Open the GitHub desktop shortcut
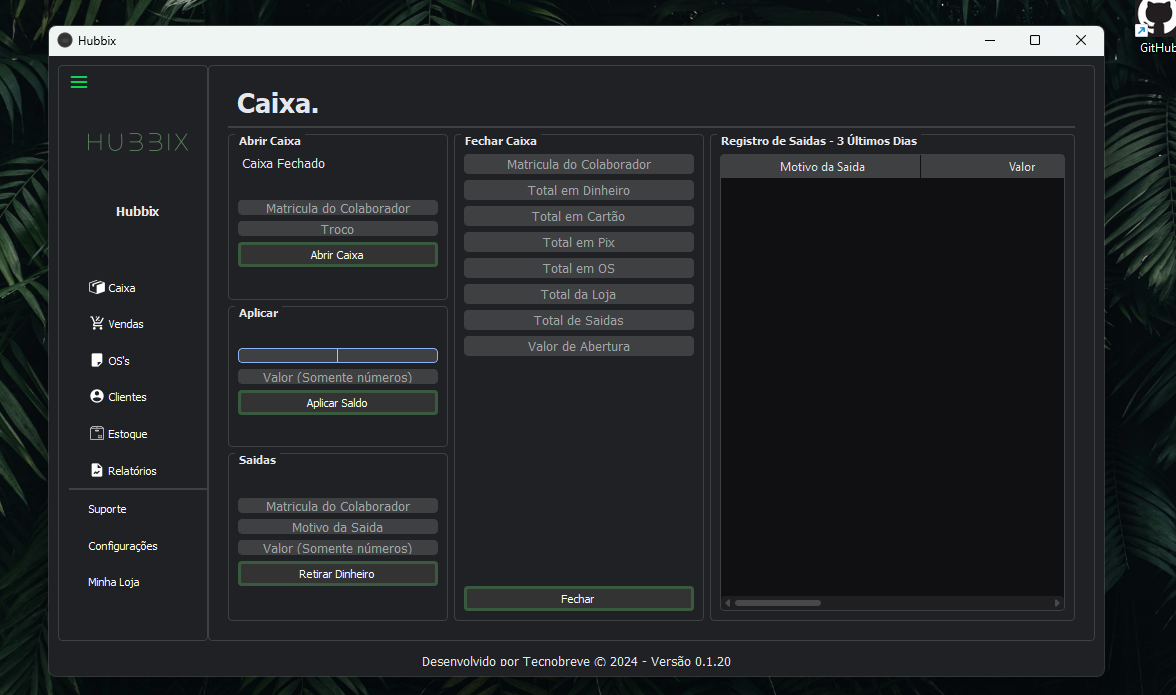The width and height of the screenshot is (1176, 695). 1156,27
